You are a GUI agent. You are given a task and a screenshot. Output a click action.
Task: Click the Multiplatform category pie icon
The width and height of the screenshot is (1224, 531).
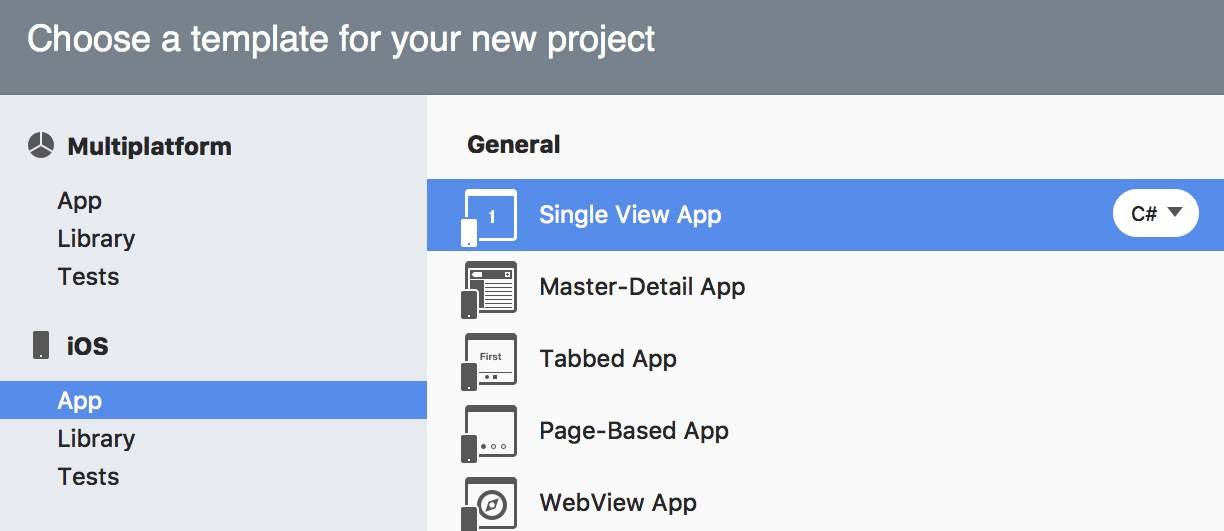[x=40, y=146]
